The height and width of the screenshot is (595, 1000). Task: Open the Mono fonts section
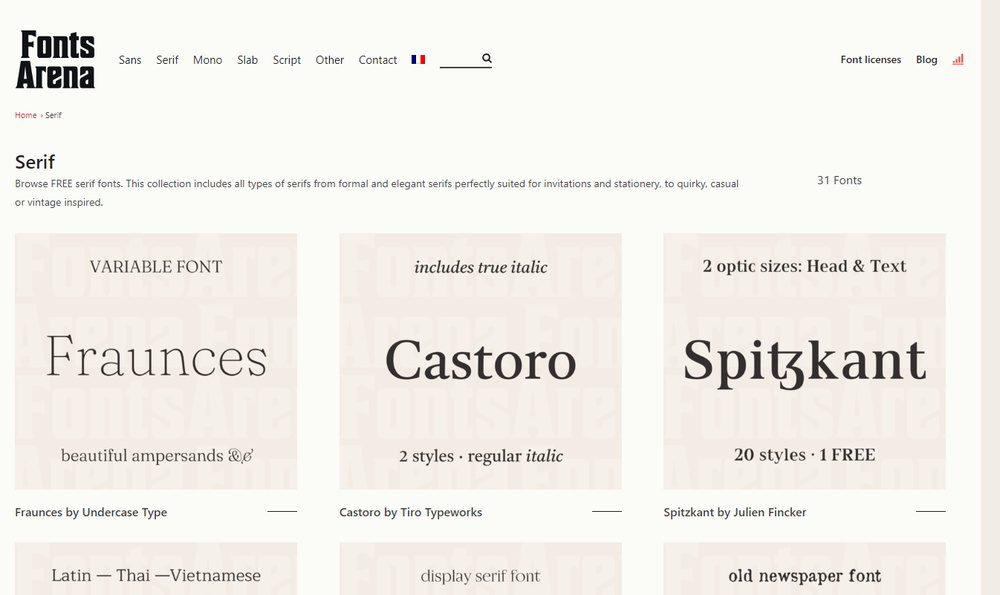pyautogui.click(x=207, y=60)
